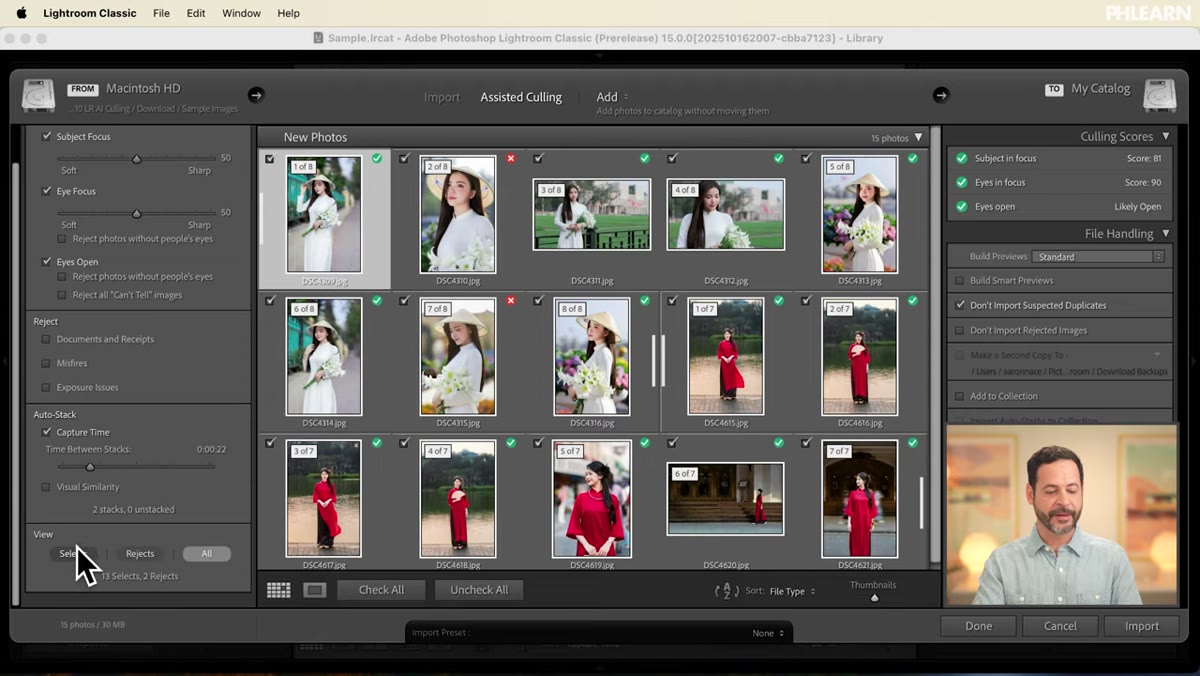Expand the 15 photos disclosure triangle
The image size is (1200, 676).
tap(919, 137)
